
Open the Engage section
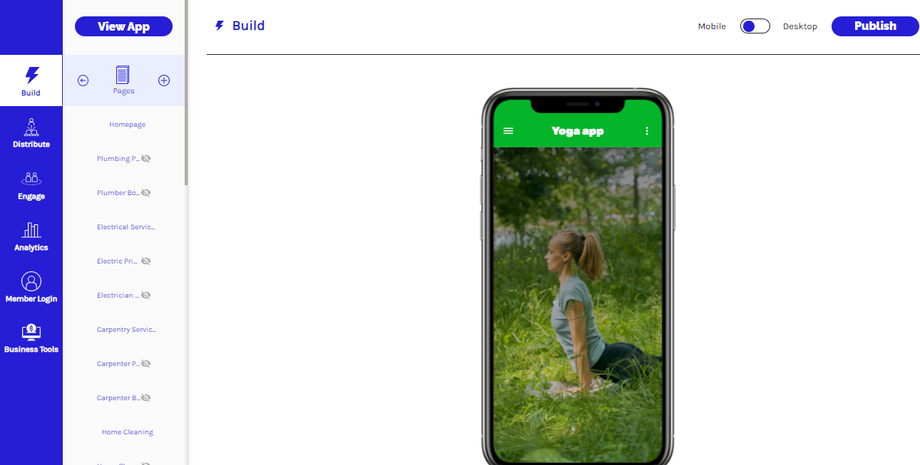pos(31,185)
